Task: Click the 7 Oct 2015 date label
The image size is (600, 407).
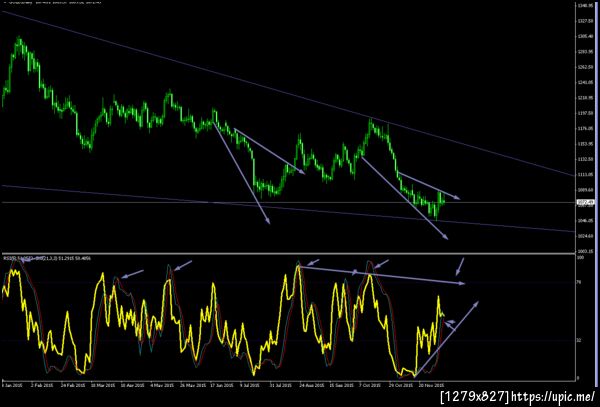Action: [371, 385]
